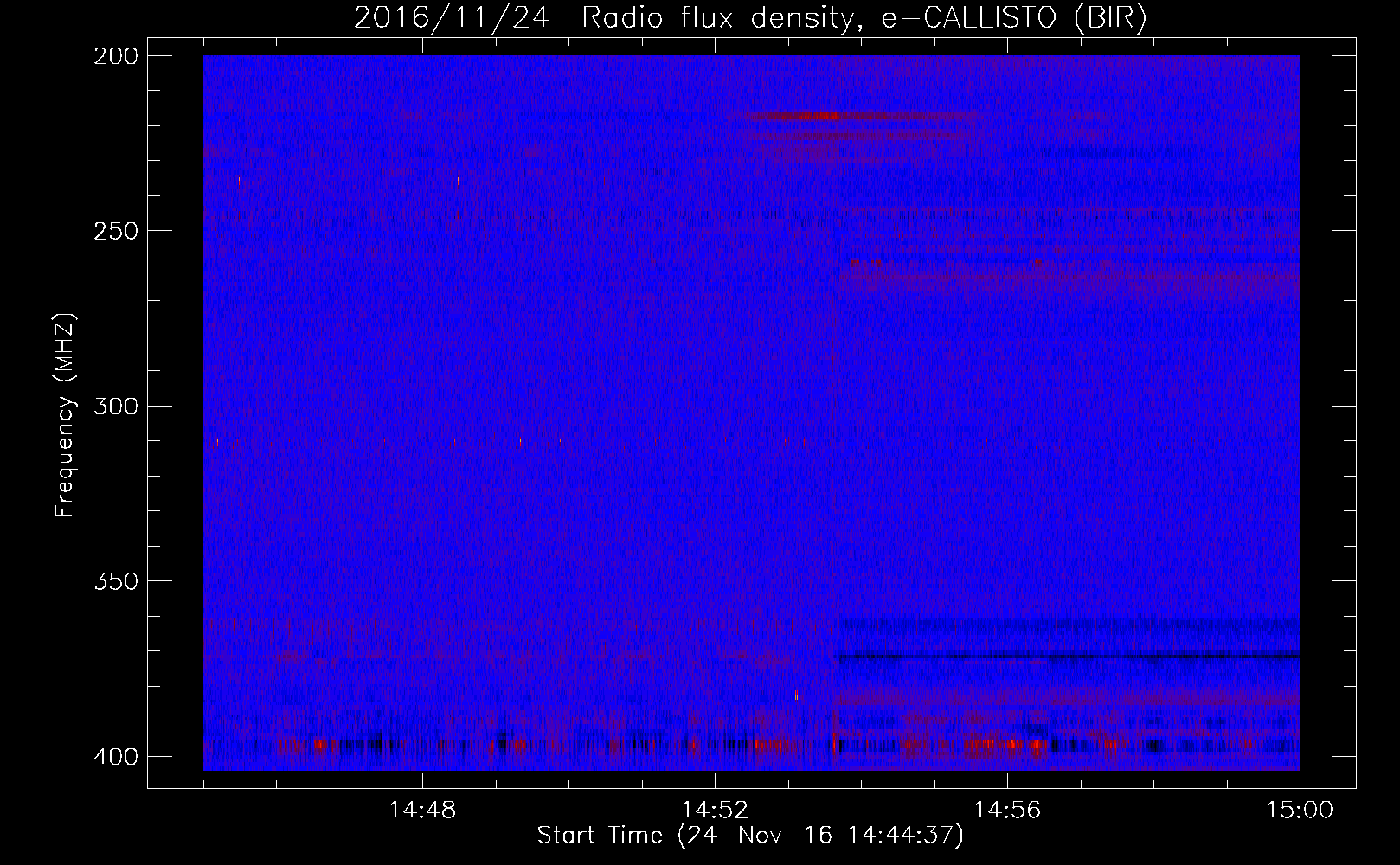Screen dimensions: 1400x865
Task: Click the 'Frequency (MHZ)' axis label
Action: (x=65, y=415)
